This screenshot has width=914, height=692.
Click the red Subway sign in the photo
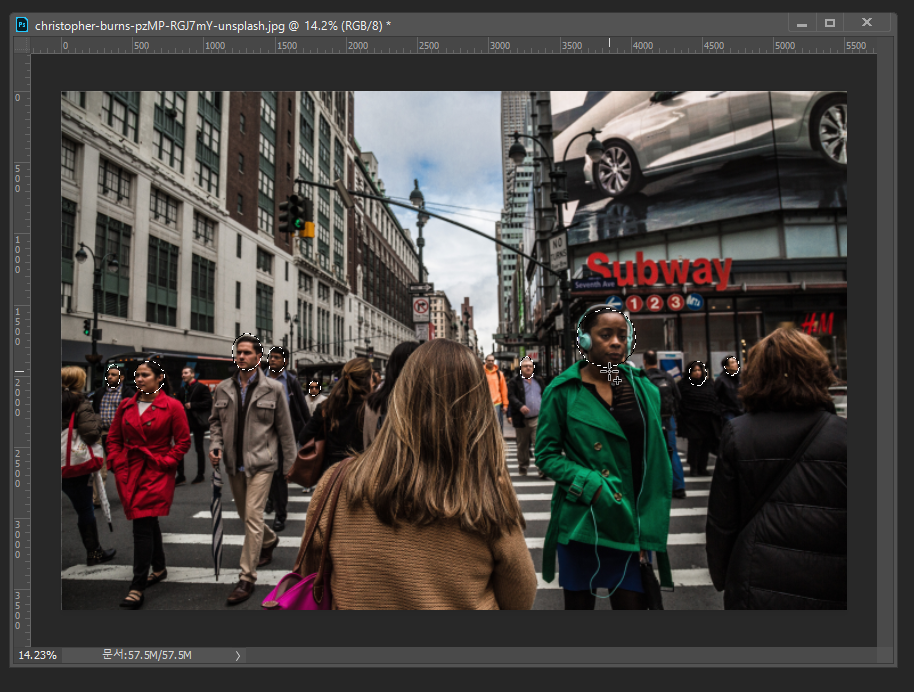tap(659, 271)
